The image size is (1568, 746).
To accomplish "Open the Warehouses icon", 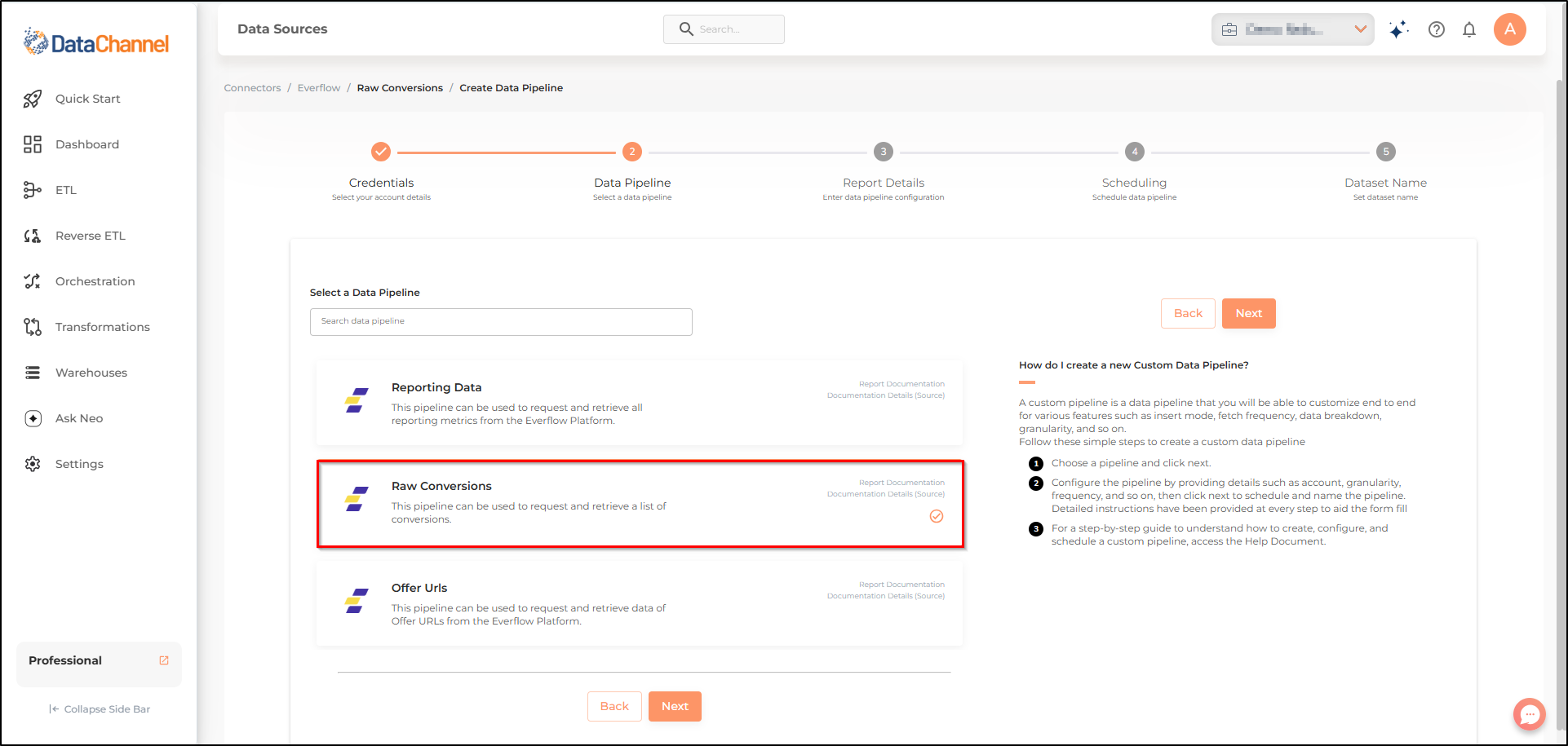I will (33, 373).
